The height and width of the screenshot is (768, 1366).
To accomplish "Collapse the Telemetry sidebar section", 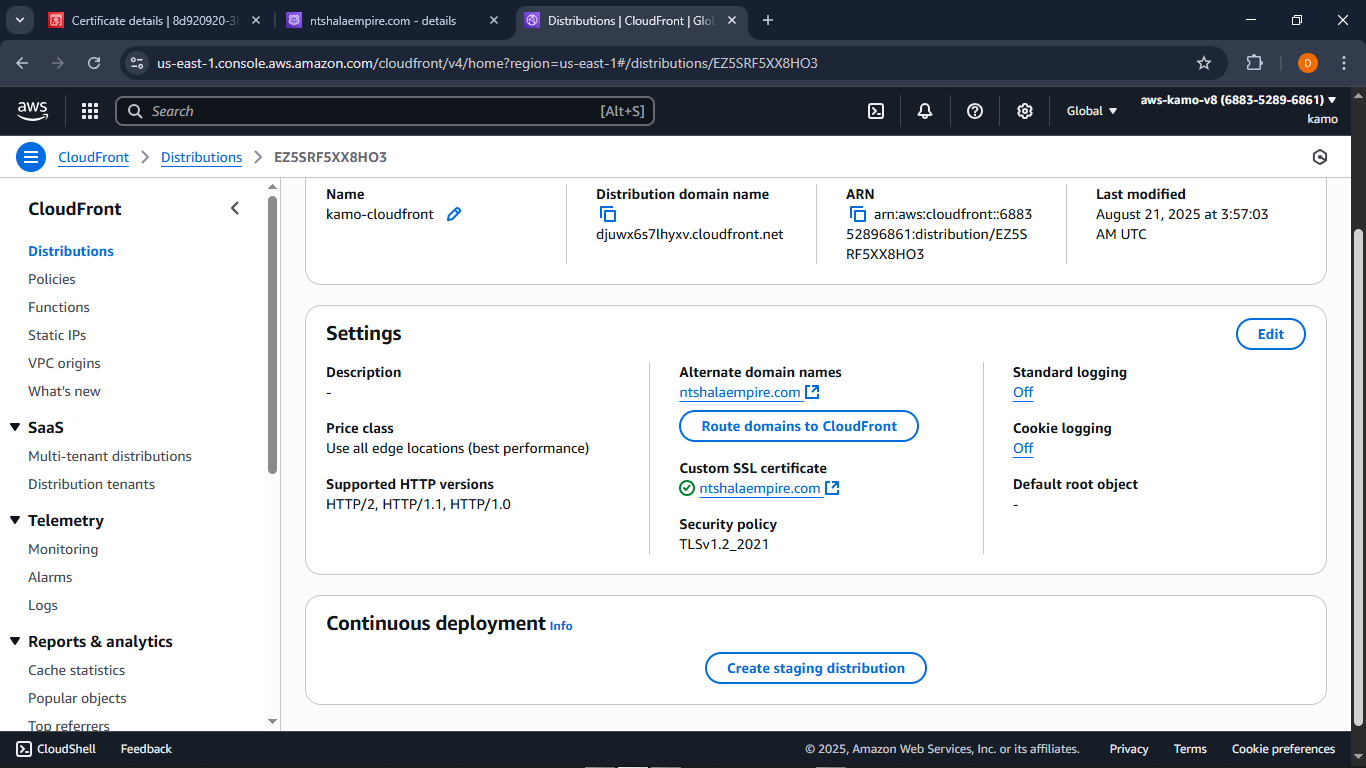I will pyautogui.click(x=16, y=520).
